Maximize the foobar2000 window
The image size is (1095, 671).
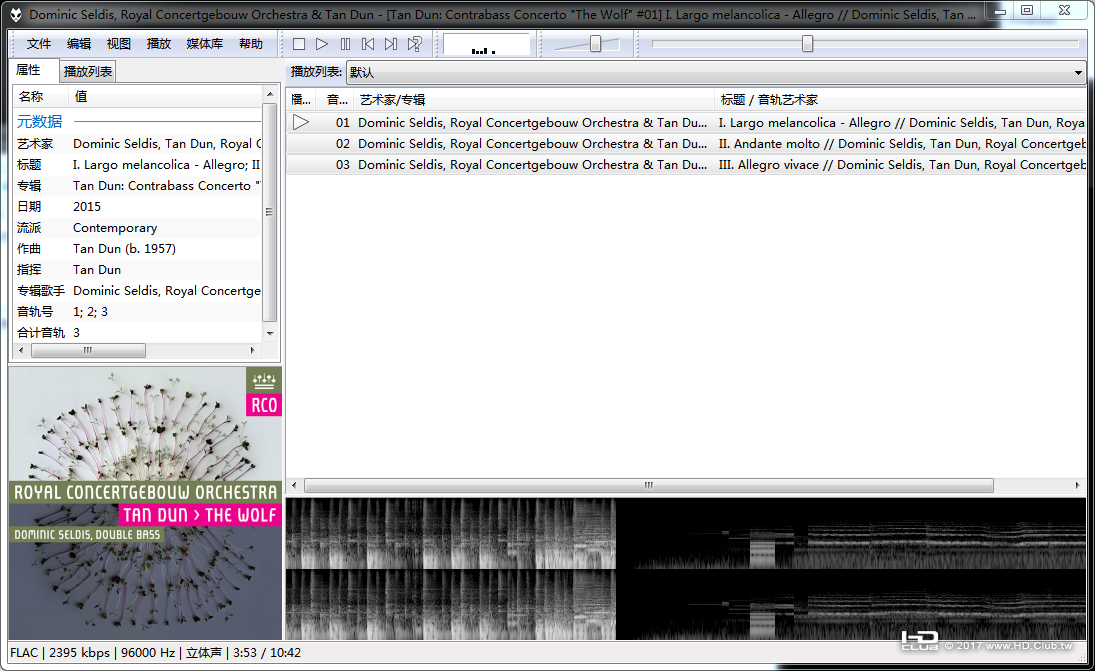tap(1027, 10)
